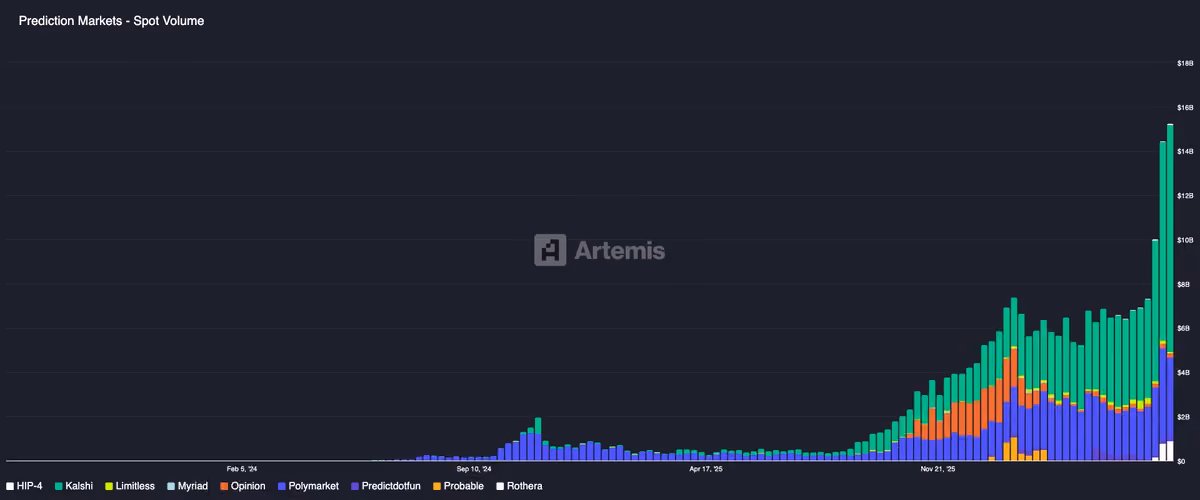Toggle the Rothera legend entry

click(521, 485)
